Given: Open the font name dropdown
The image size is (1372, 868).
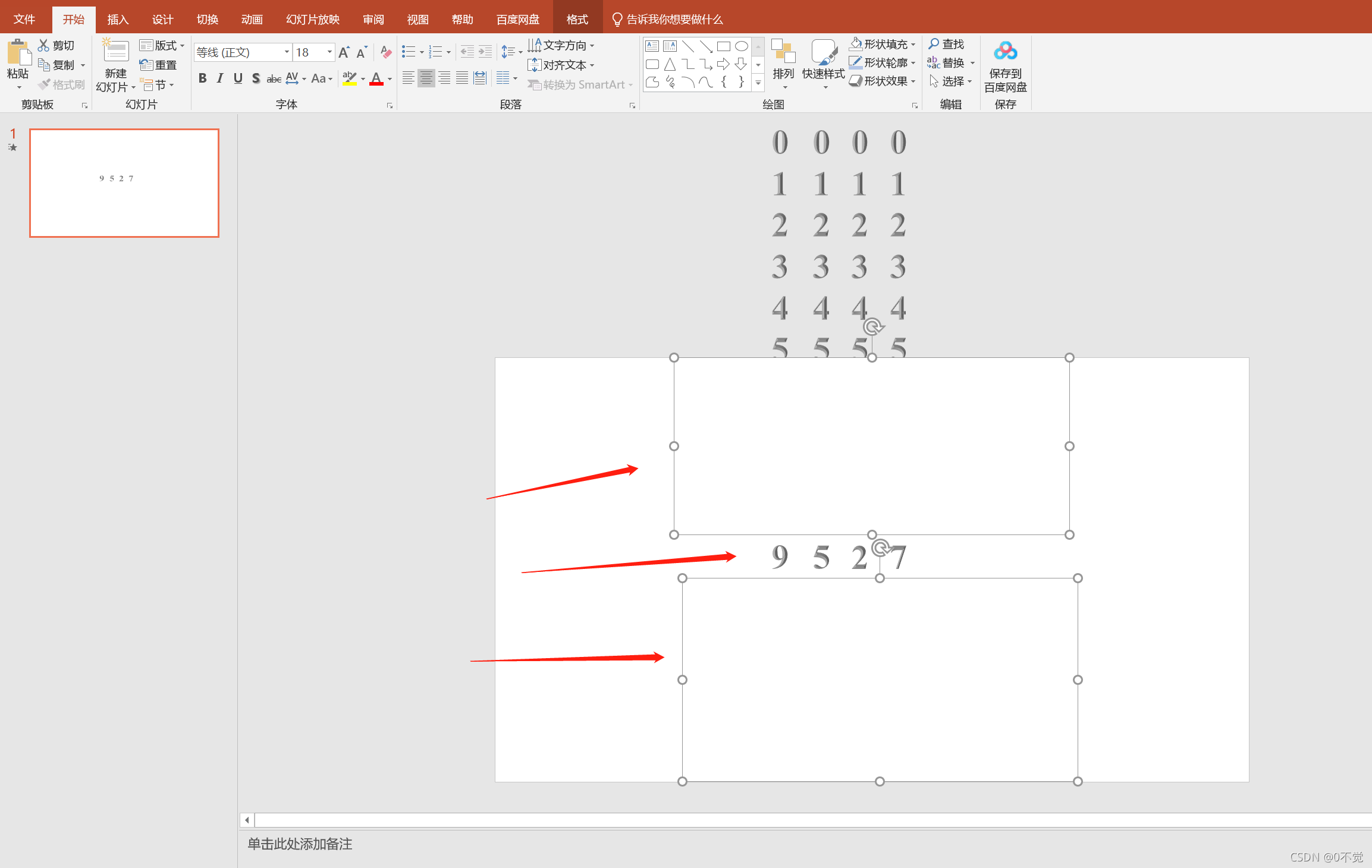Looking at the screenshot, I should 287,52.
